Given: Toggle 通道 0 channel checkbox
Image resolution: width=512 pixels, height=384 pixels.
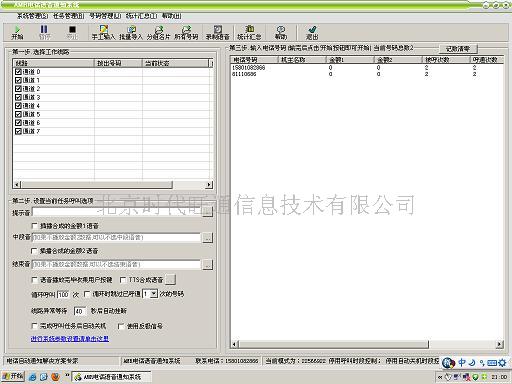Looking at the screenshot, I should click(18, 72).
